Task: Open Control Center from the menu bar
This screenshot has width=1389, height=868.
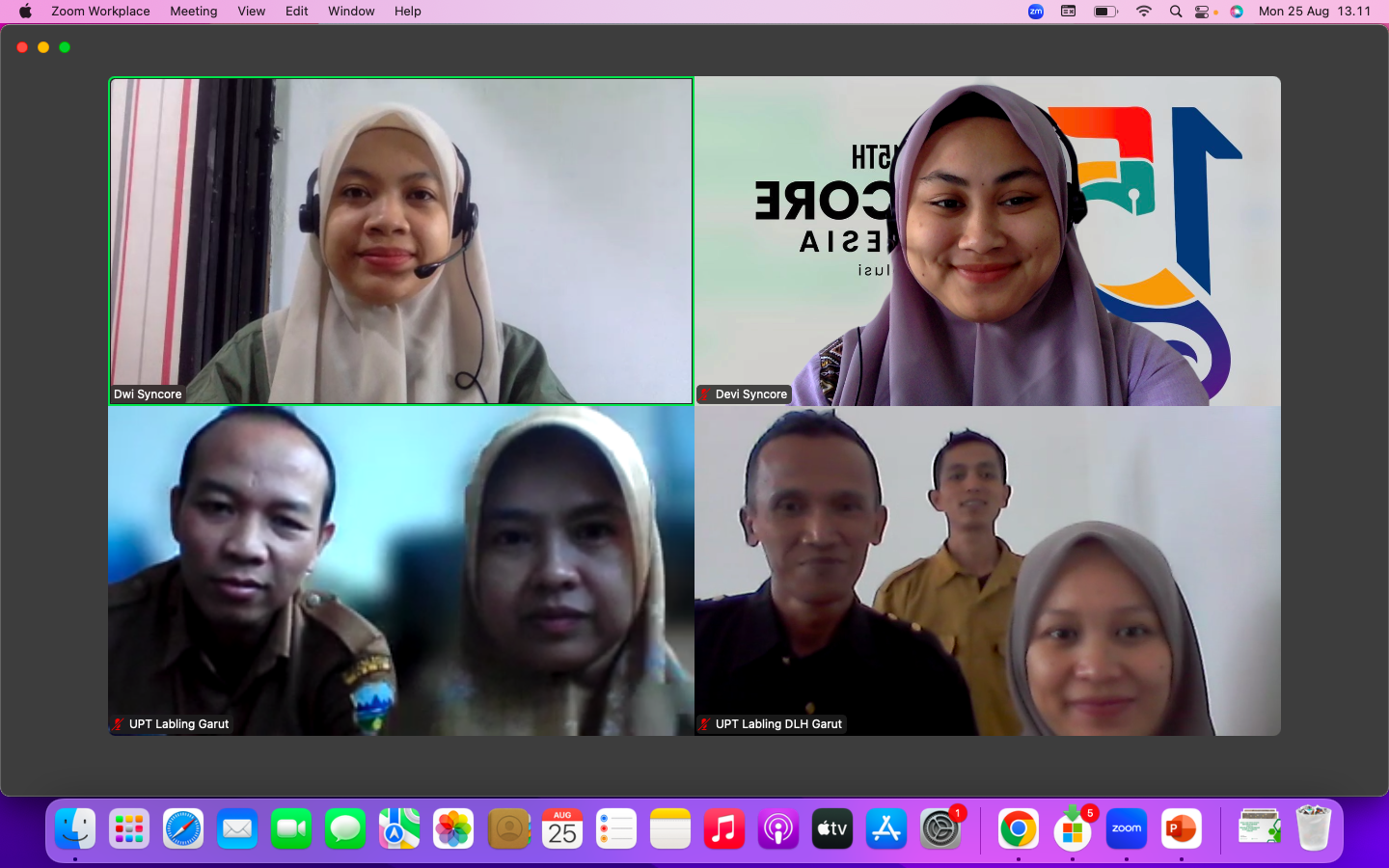Action: (1203, 12)
